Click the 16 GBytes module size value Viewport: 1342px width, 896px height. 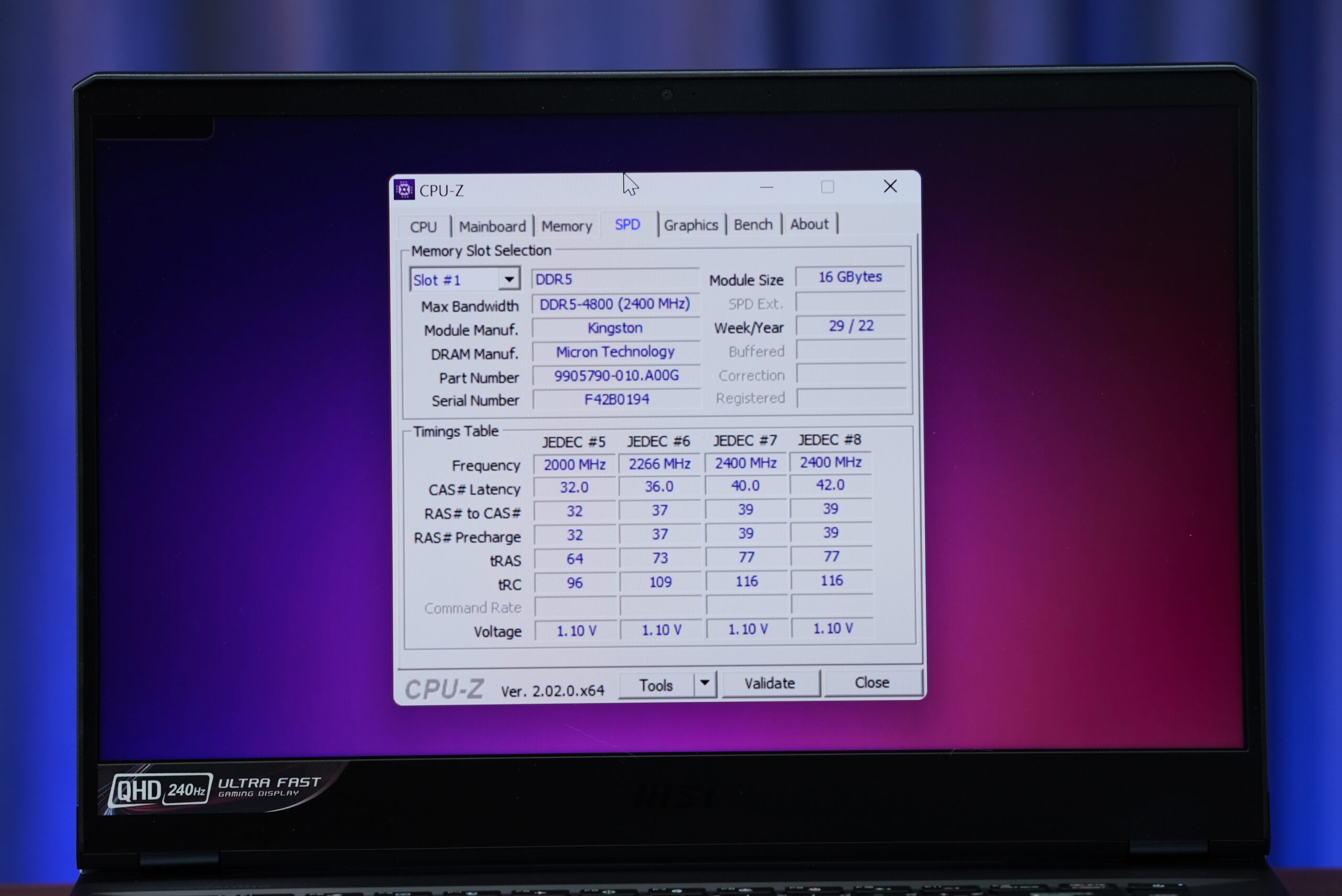[850, 277]
